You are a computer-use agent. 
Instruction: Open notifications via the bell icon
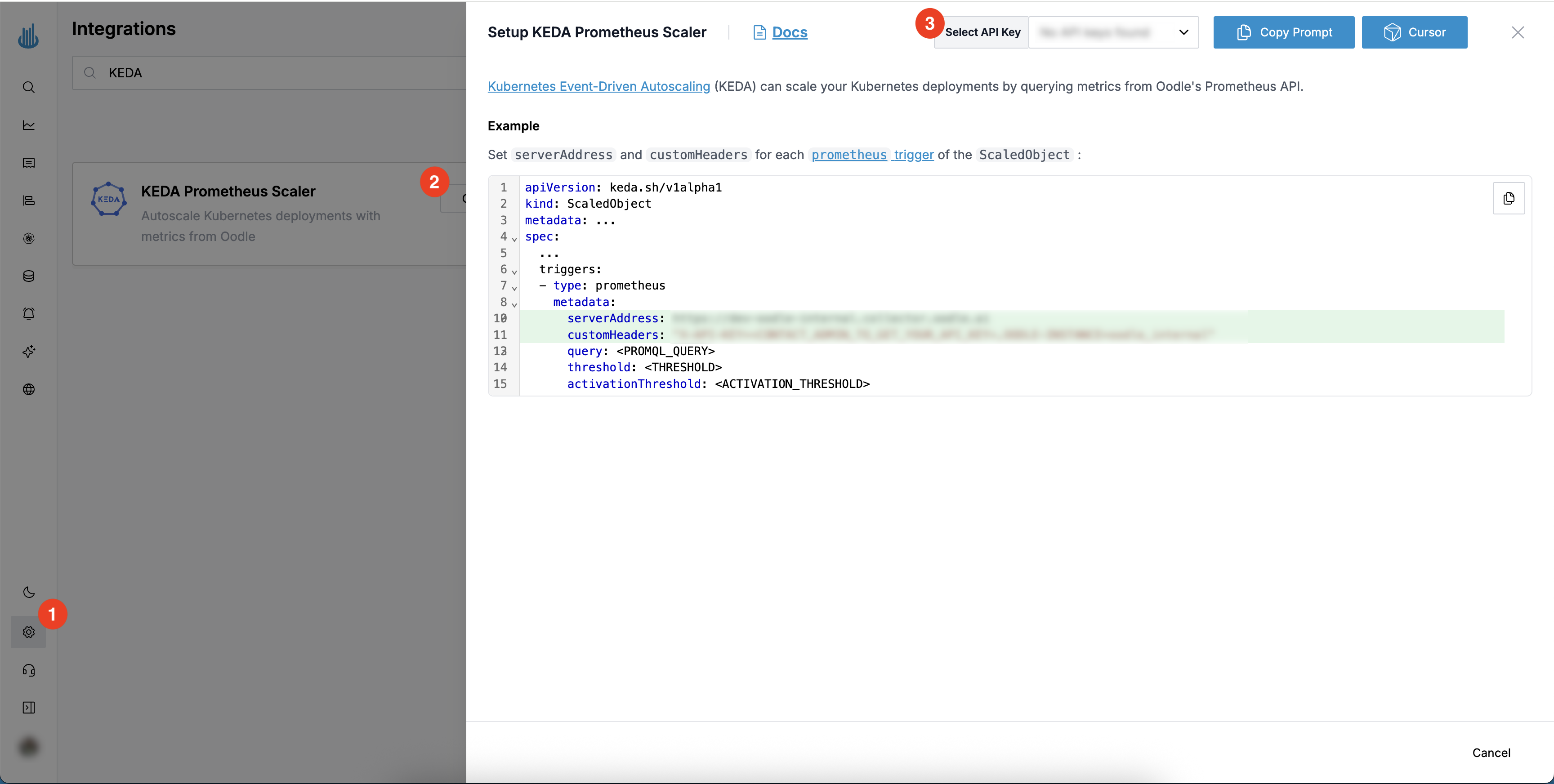[28, 314]
